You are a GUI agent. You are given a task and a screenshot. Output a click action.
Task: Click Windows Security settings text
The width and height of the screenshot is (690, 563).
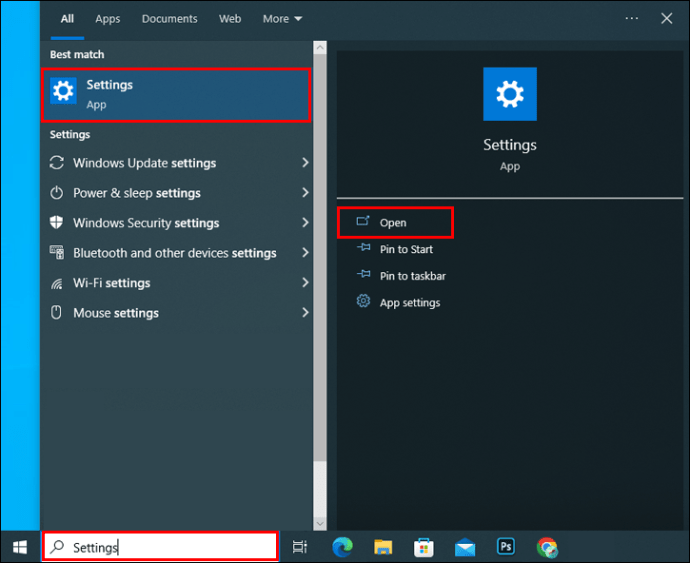click(x=146, y=223)
